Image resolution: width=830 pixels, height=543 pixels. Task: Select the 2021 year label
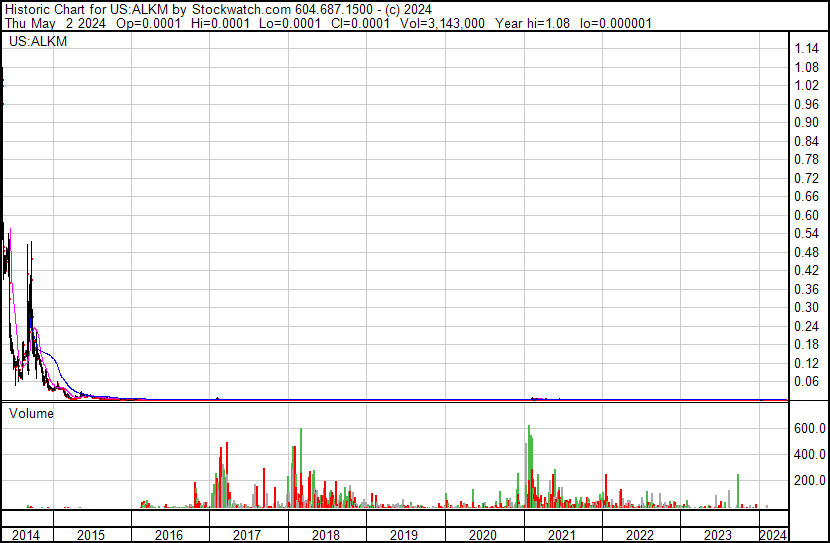pos(562,535)
